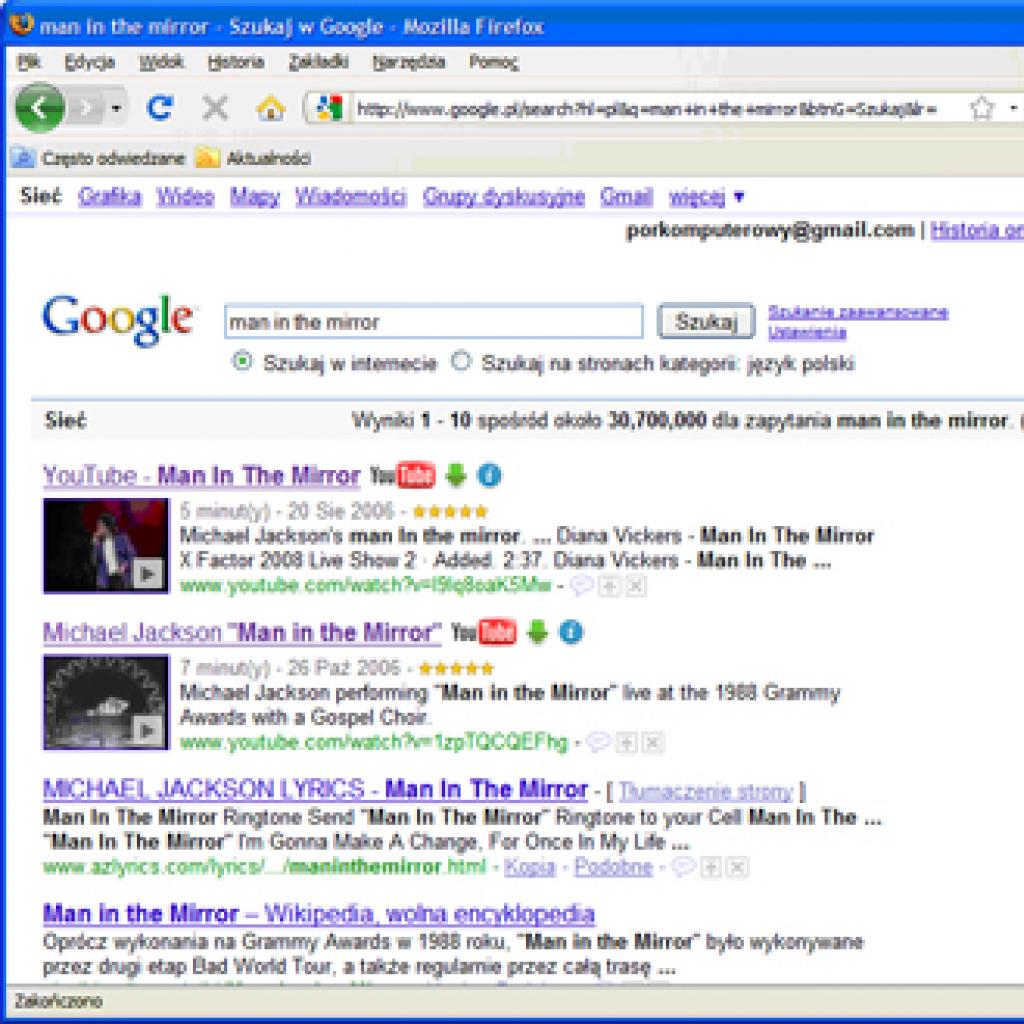Viewport: 1024px width, 1024px height.
Task: Switch to Grafika search
Action: 109,197
